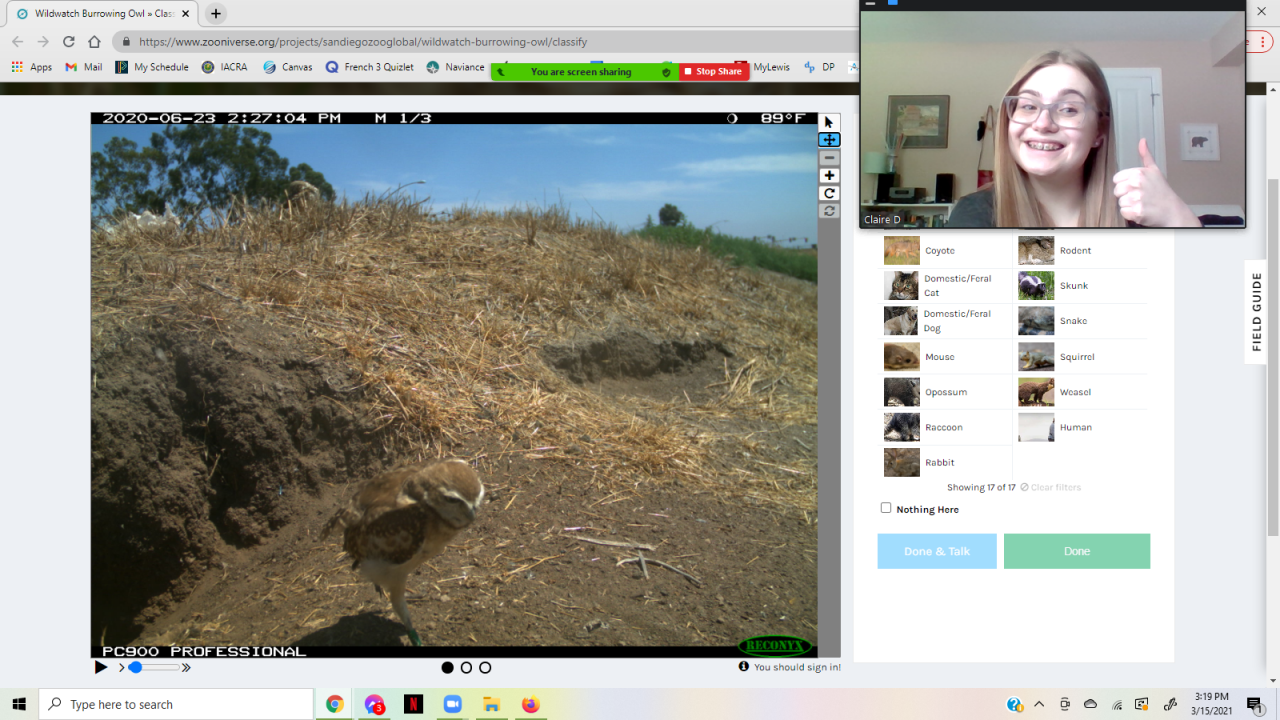Show the second frame dot
Viewport: 1280px width, 720px height.
tap(466, 668)
